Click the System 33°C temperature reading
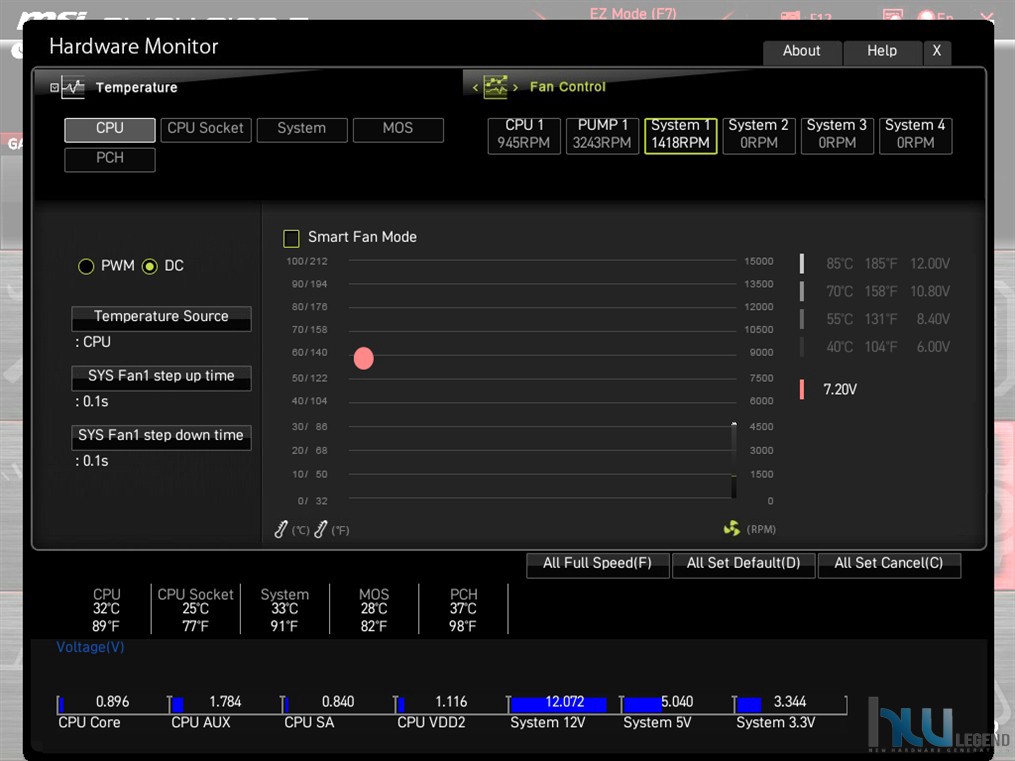The width and height of the screenshot is (1015, 761). click(285, 609)
